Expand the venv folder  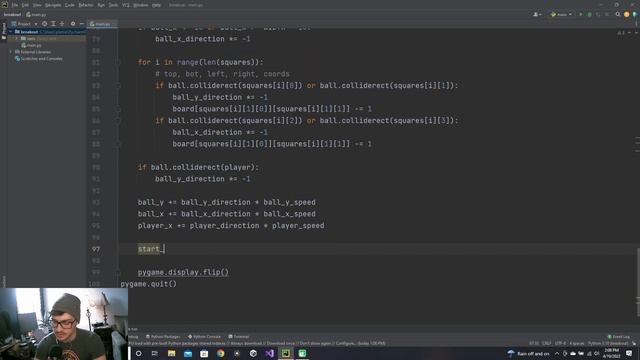(17, 38)
